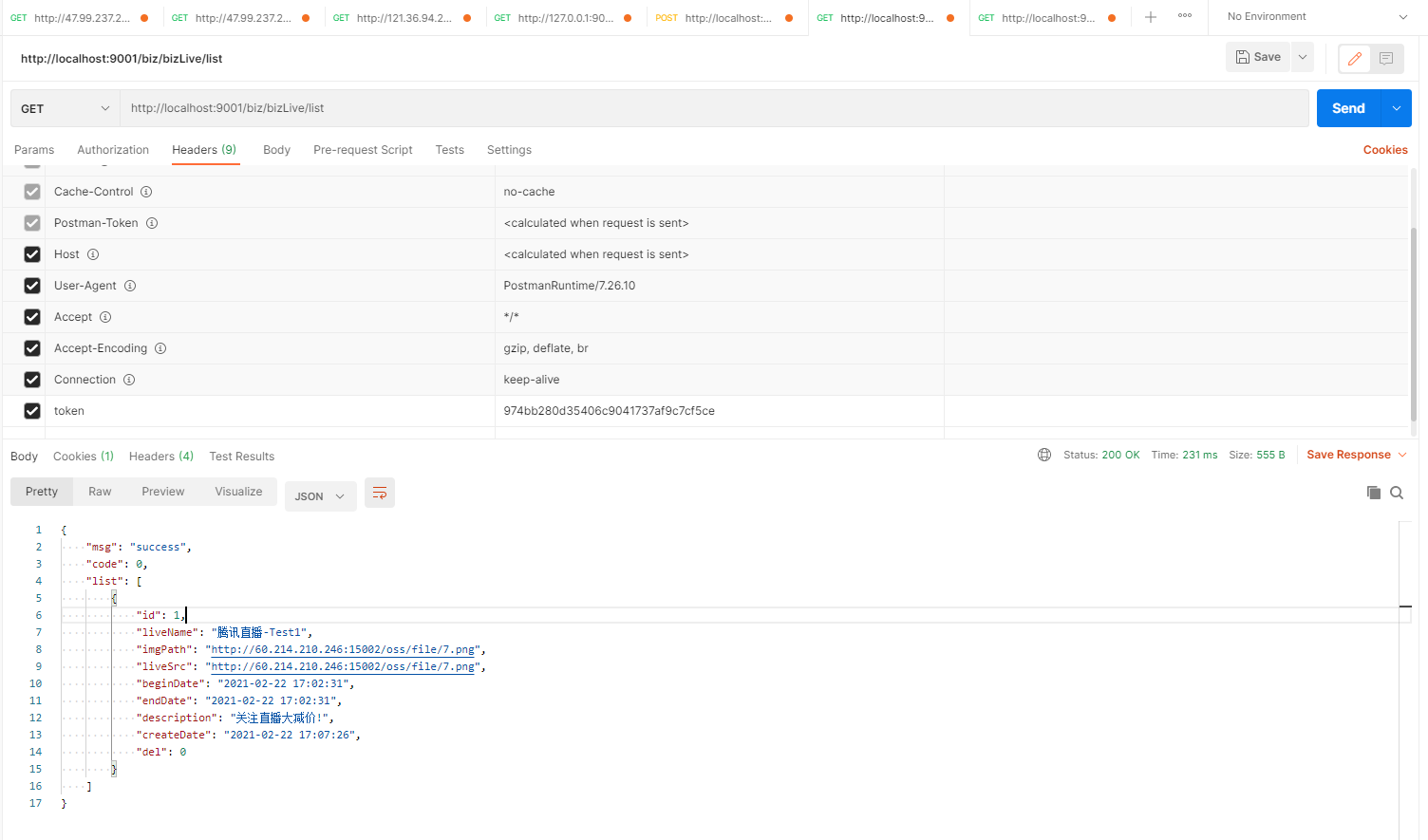Copy the response body using copy icon
The image size is (1428, 840).
click(1373, 493)
